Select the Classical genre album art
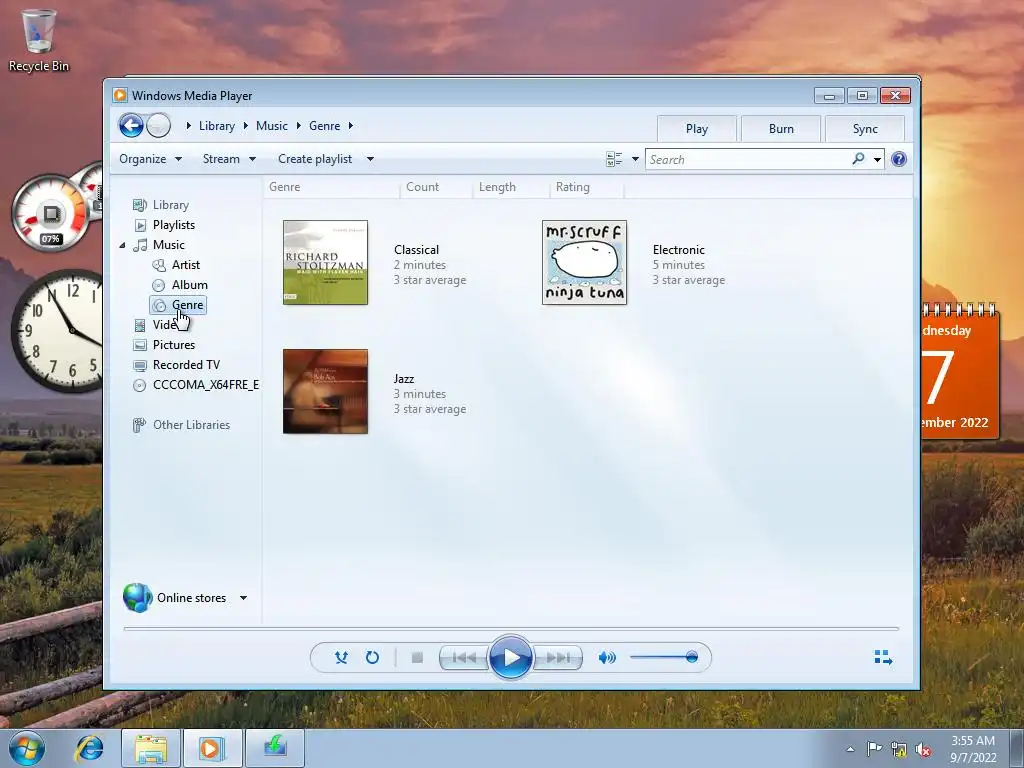This screenshot has width=1024, height=768. (325, 263)
